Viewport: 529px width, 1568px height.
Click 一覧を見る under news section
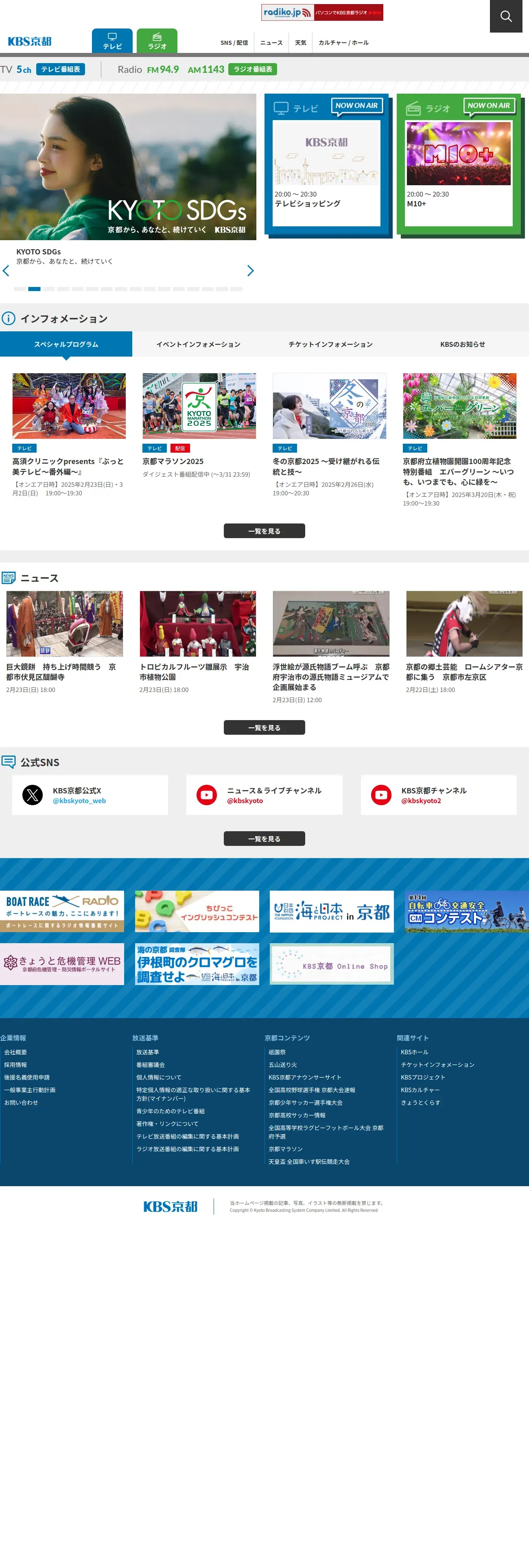pos(264,727)
